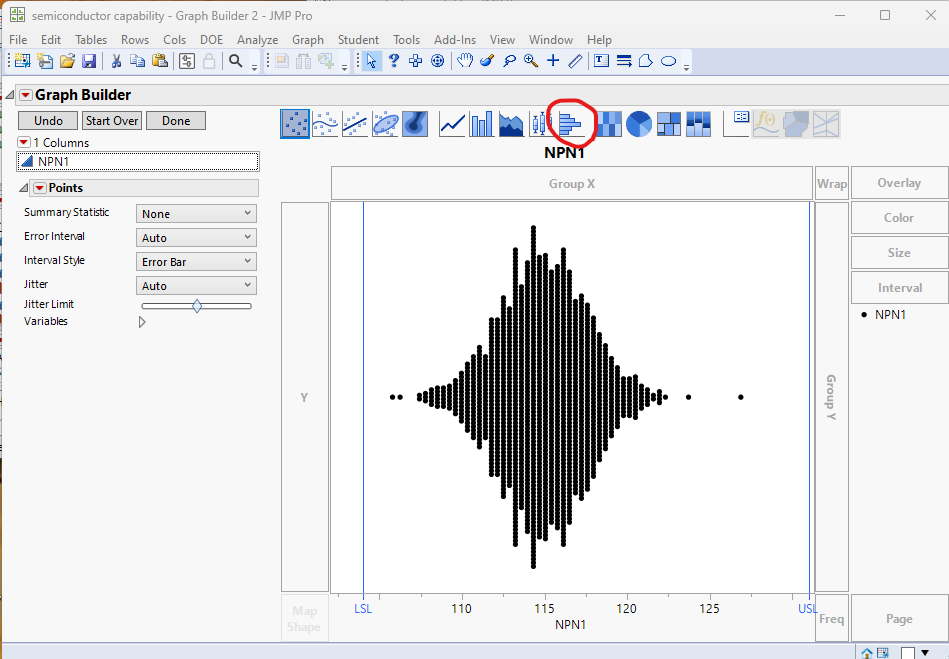Screen dimensions: 949x659
Task: Select the Points element in the graph palette
Action: pos(295,124)
